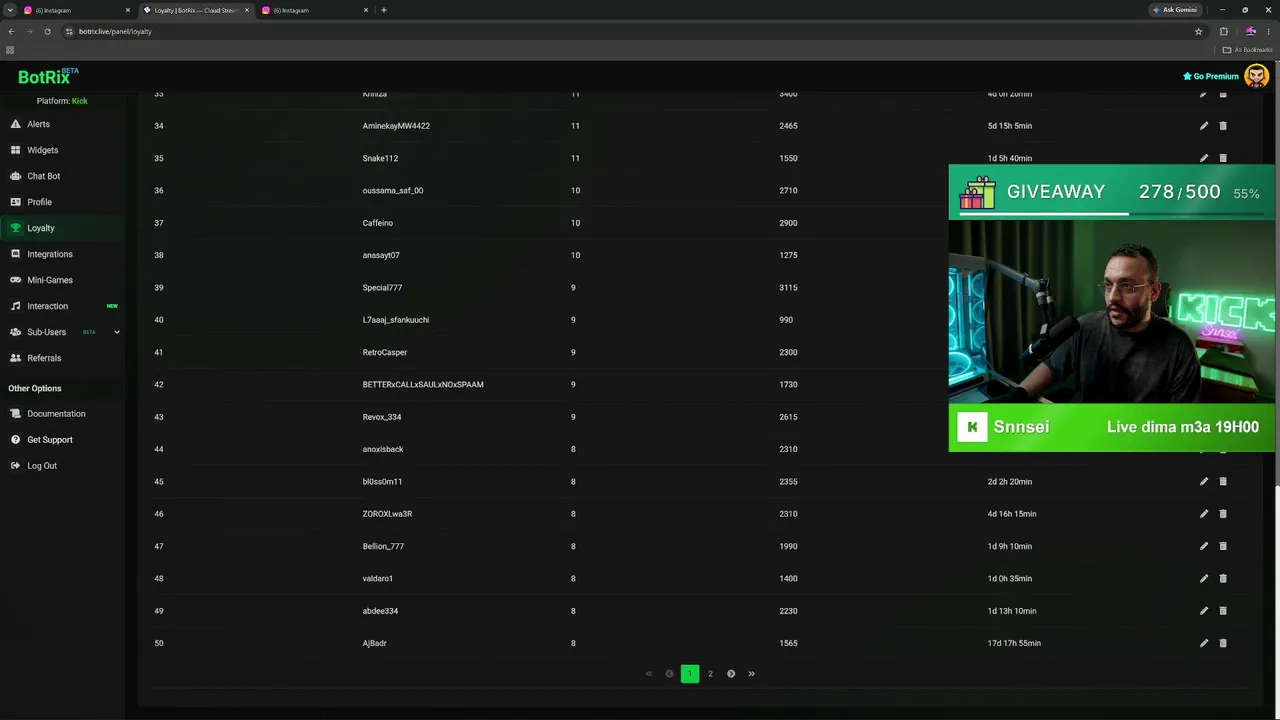
Task: Click username oussama_saf_00
Action: coord(393,190)
